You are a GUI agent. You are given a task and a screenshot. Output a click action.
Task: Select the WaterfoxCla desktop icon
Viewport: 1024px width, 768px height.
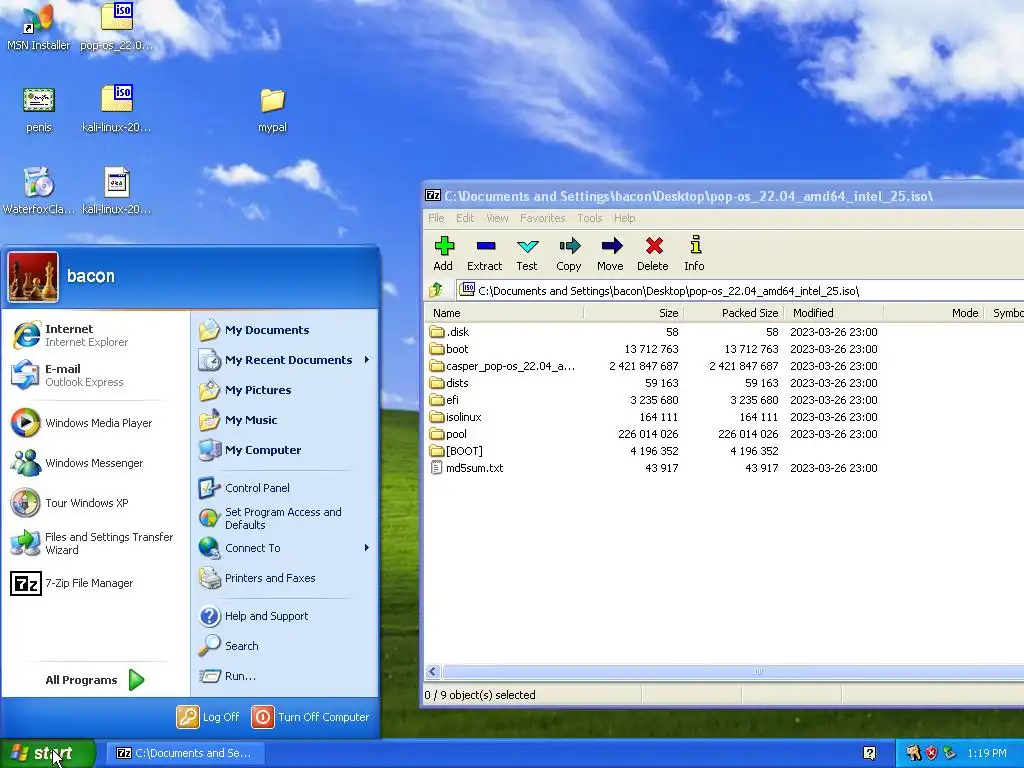(39, 191)
